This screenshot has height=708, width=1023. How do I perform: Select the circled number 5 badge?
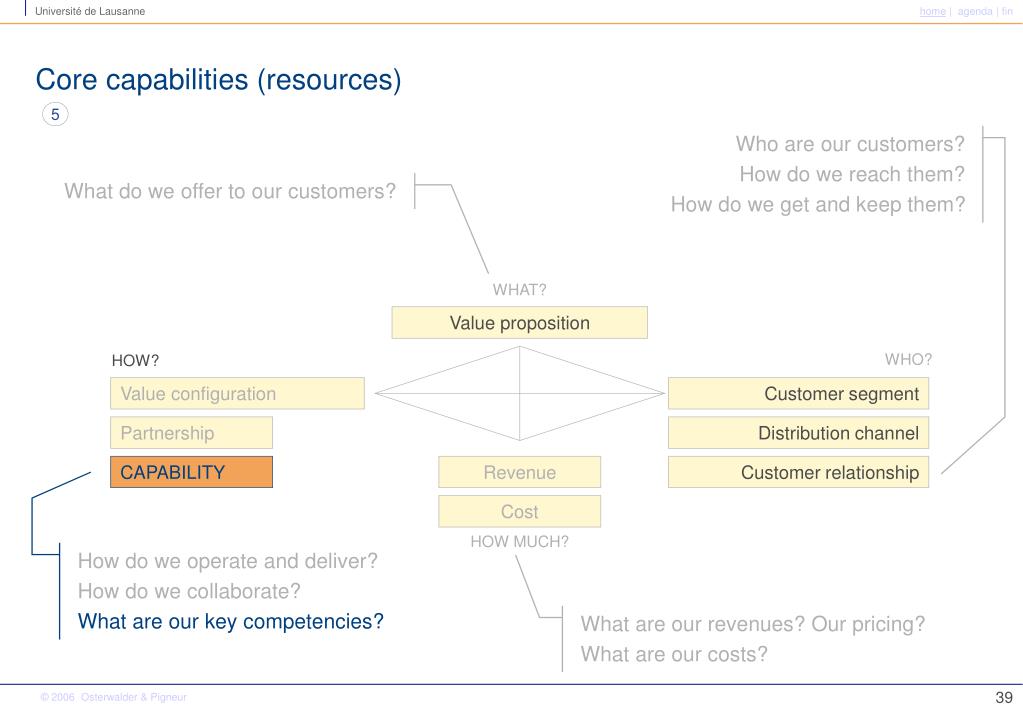pyautogui.click(x=55, y=114)
